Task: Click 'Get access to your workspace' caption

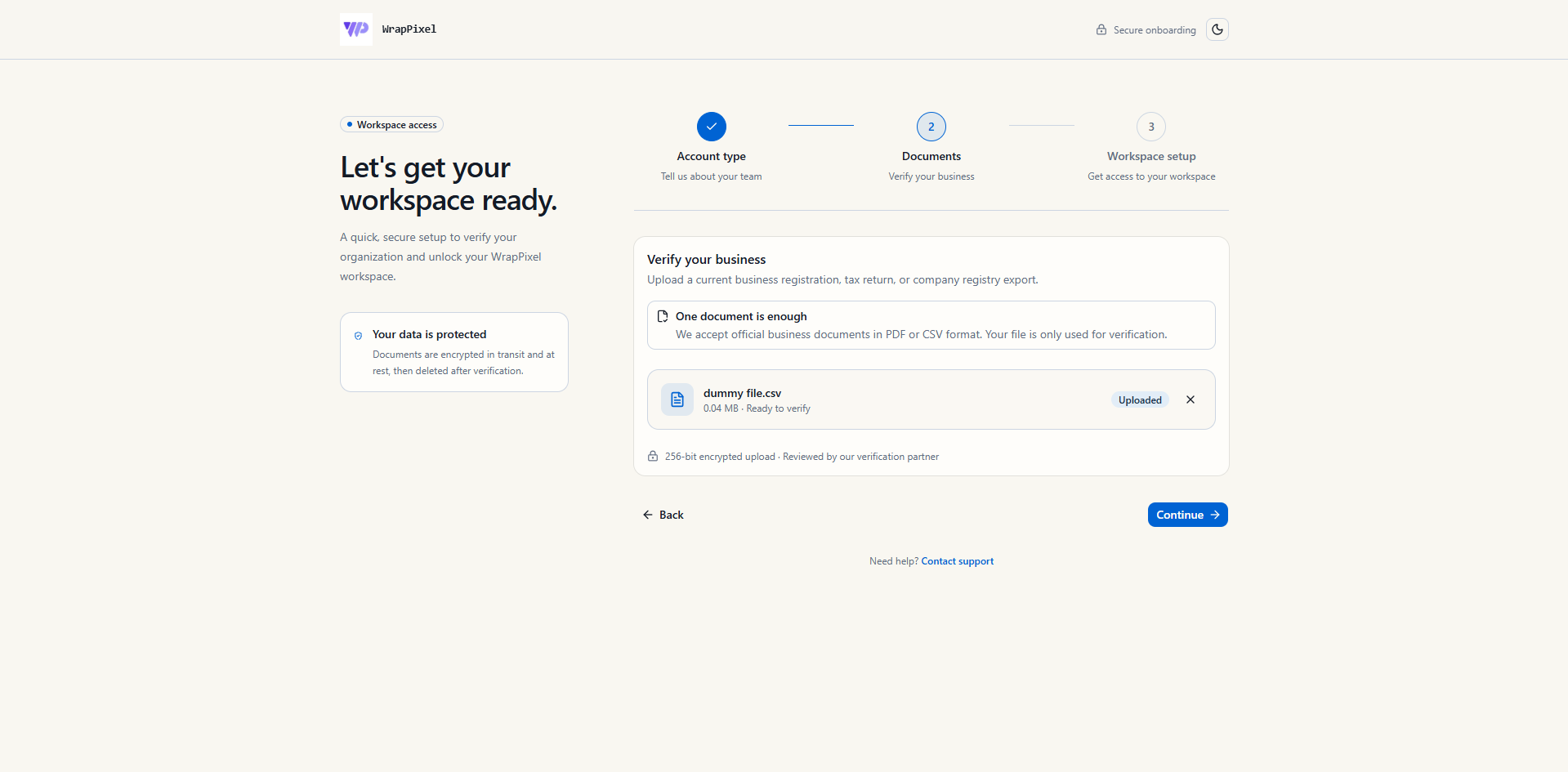Action: tap(1151, 176)
